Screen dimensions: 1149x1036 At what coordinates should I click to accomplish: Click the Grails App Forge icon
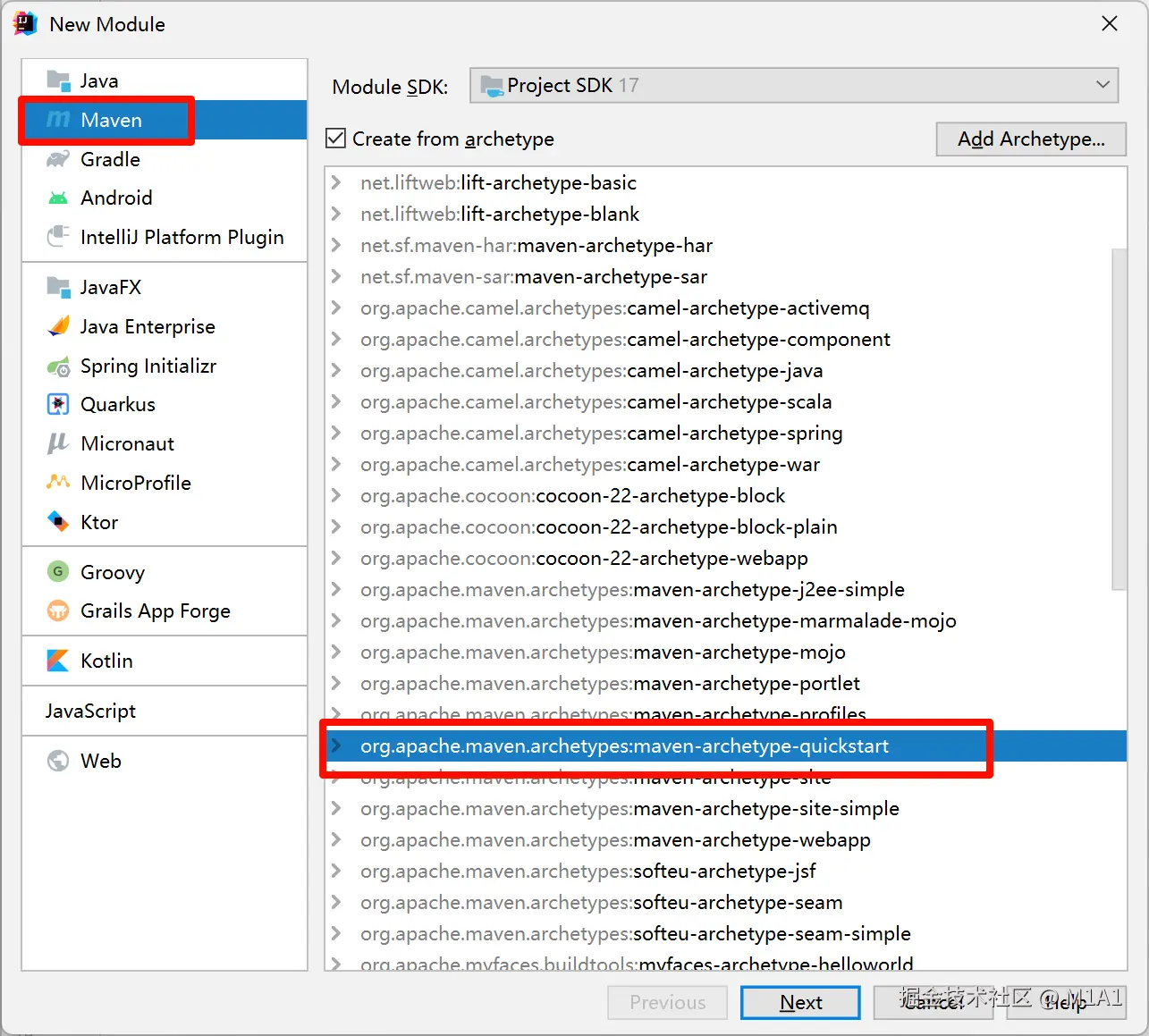point(58,611)
